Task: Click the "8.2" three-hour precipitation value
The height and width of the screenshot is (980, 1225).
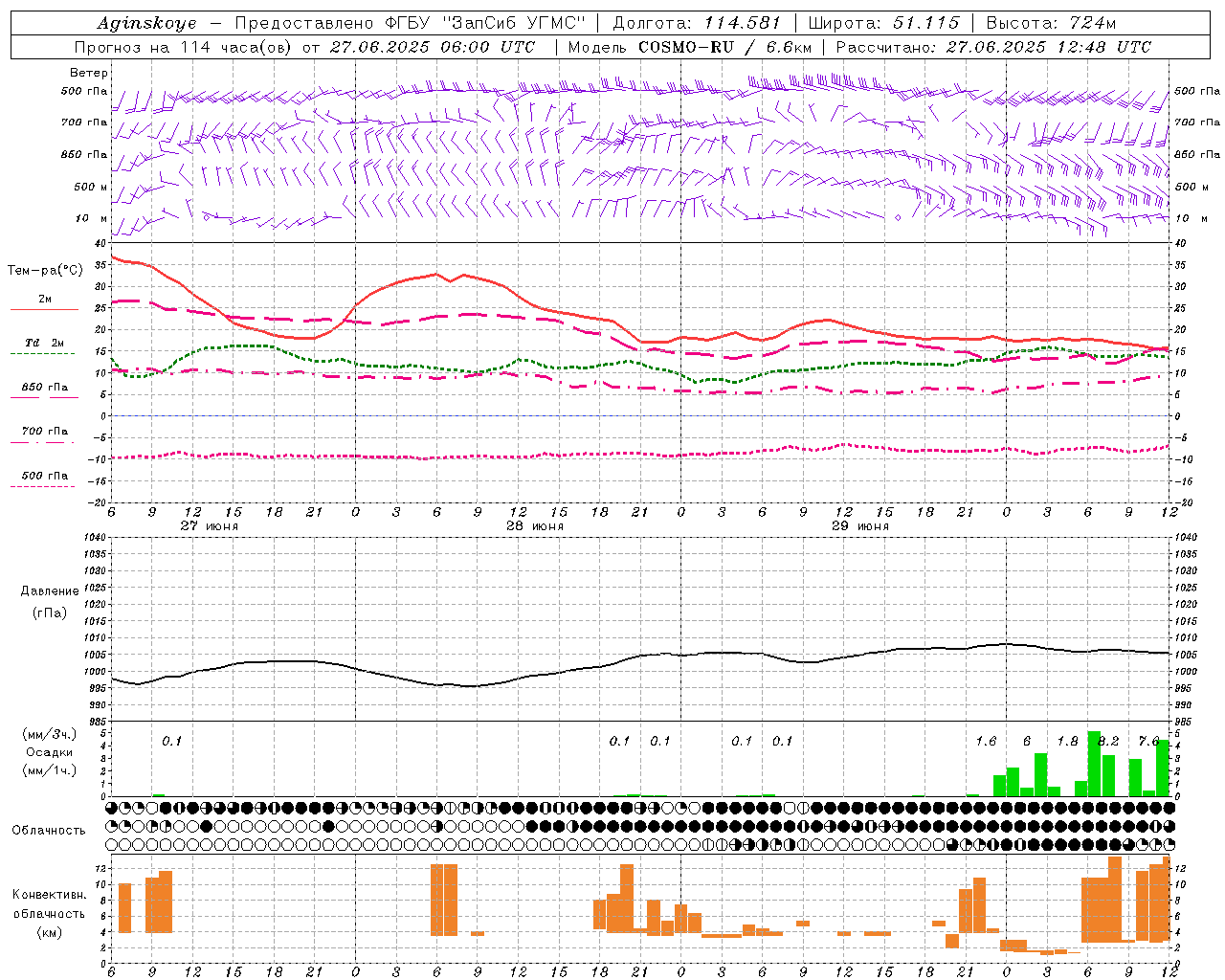Action: click(x=1109, y=742)
